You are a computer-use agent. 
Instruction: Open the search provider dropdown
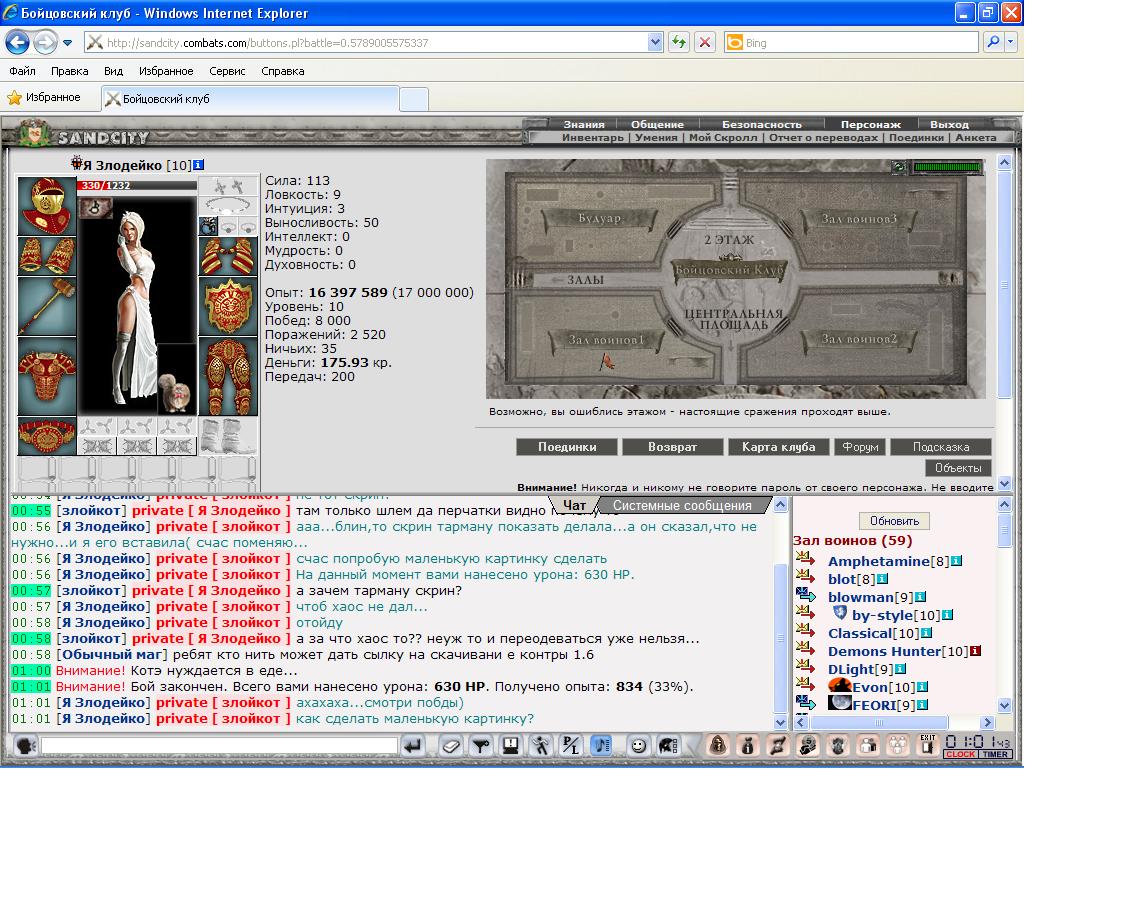point(1010,42)
